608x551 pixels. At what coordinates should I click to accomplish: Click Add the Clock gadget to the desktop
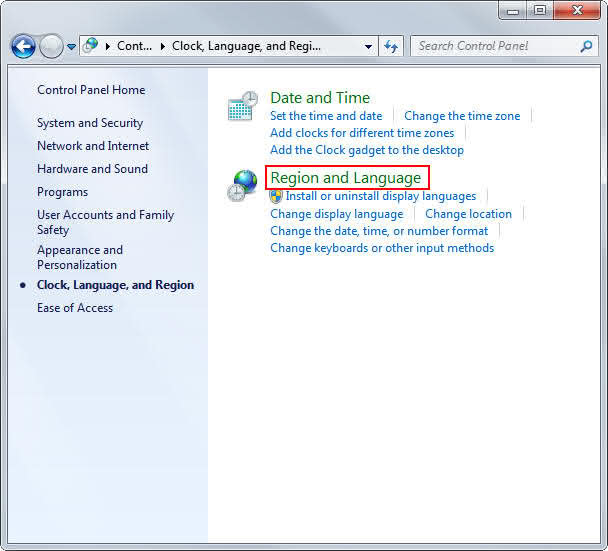tap(367, 150)
